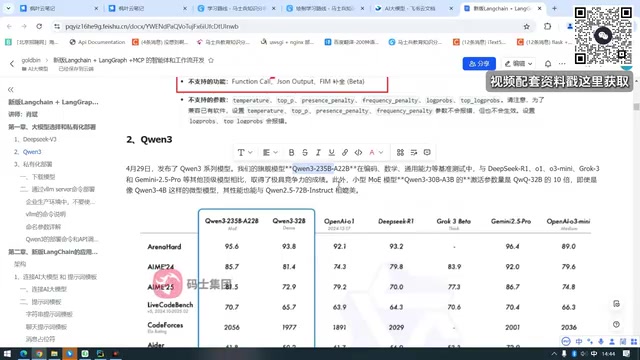Go to outline item 命名参数详解
The height and width of the screenshot is (360, 640).
(43, 227)
